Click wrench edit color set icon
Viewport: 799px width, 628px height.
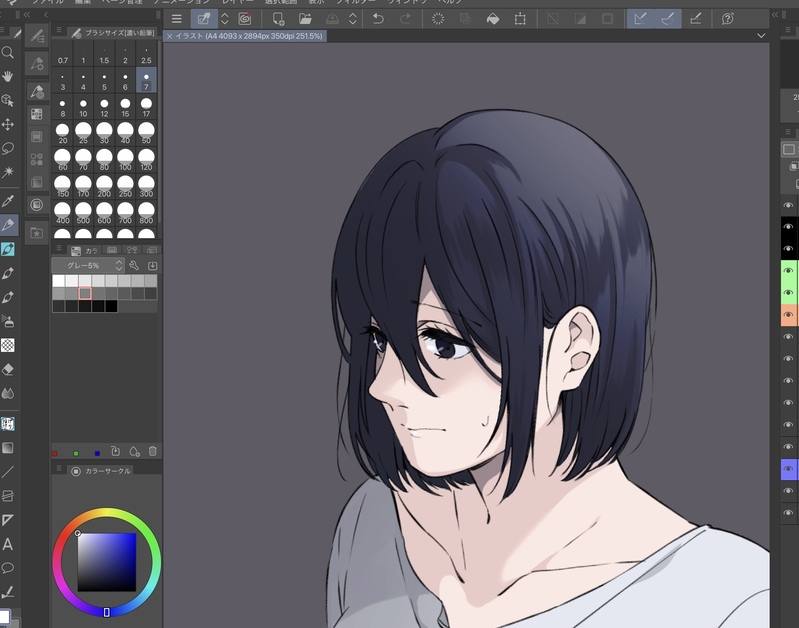pos(134,266)
